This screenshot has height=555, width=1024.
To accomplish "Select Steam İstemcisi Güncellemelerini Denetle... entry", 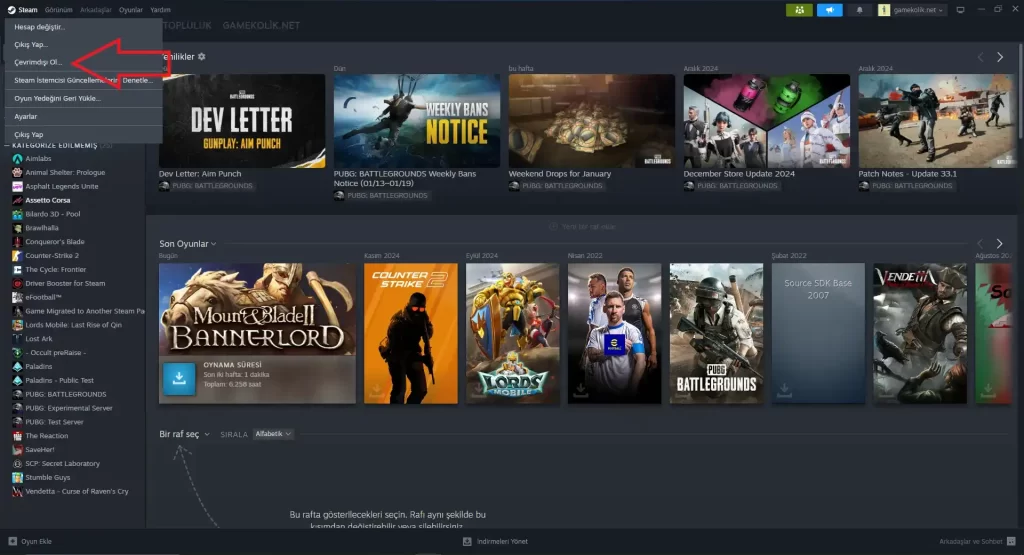I will tap(83, 80).
